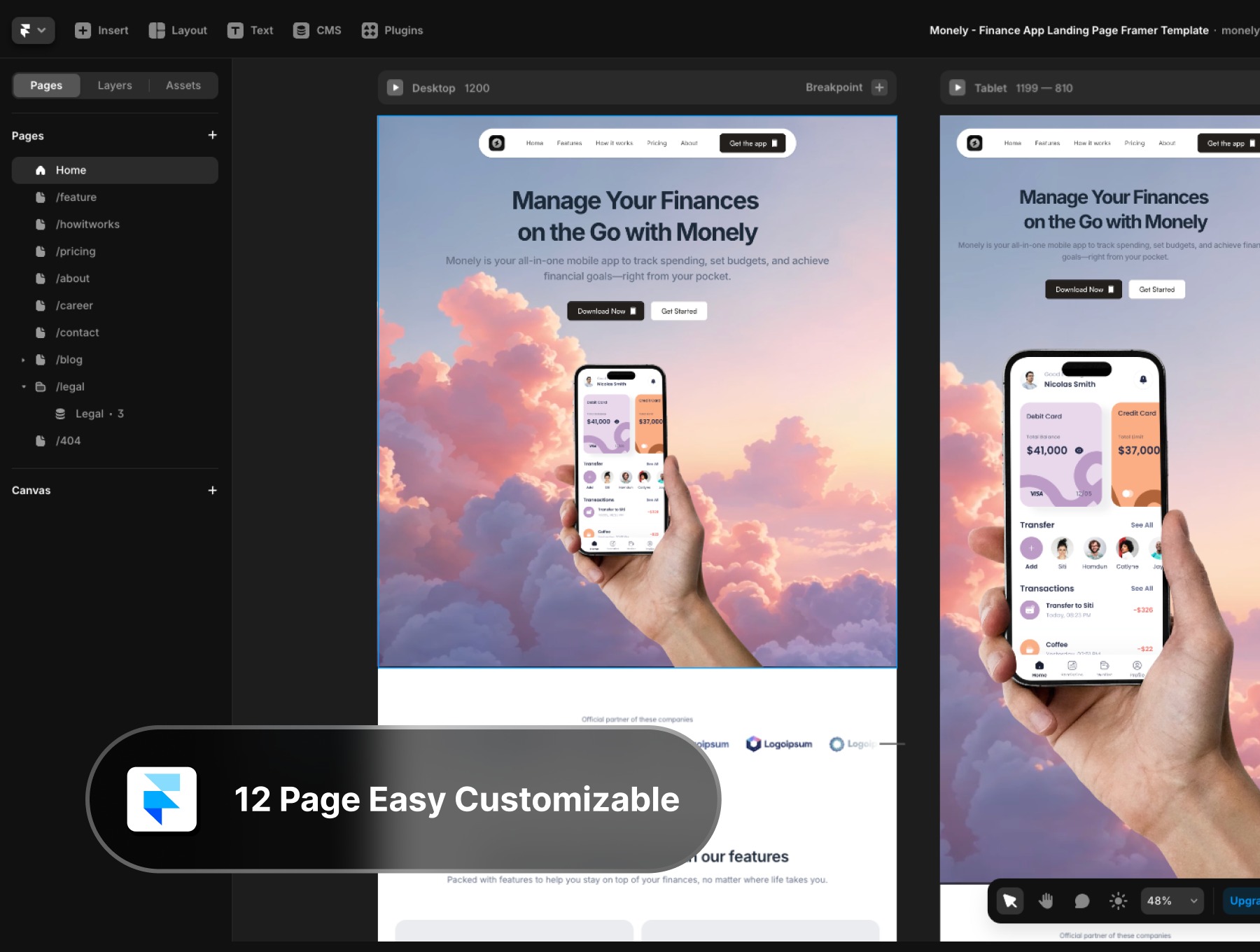Image resolution: width=1260 pixels, height=952 pixels.
Task: Preview the Tablet breakpoint with play icon
Action: click(957, 87)
